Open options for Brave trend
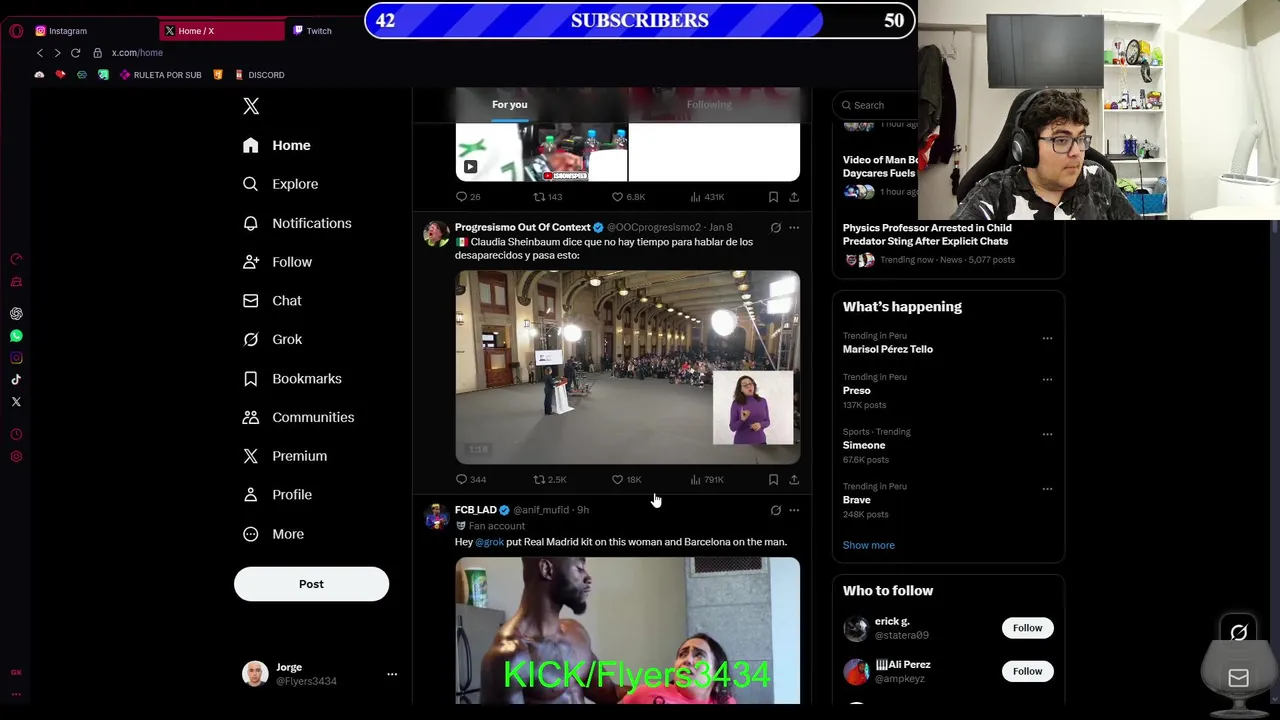 (x=1047, y=489)
